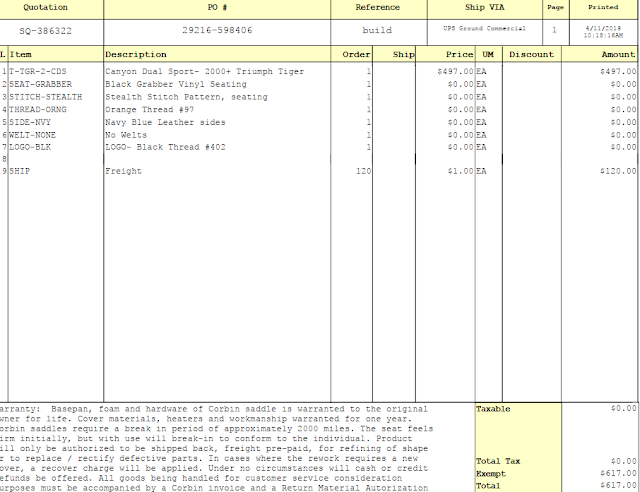Select item code STITCH-STEALTH
Viewport: 640px width, 492px height.
tap(45, 97)
